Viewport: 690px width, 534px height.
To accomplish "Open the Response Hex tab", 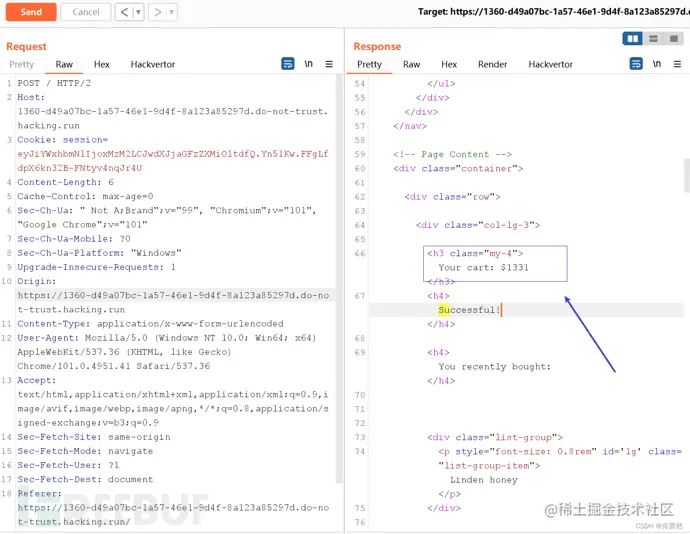I will pyautogui.click(x=449, y=64).
